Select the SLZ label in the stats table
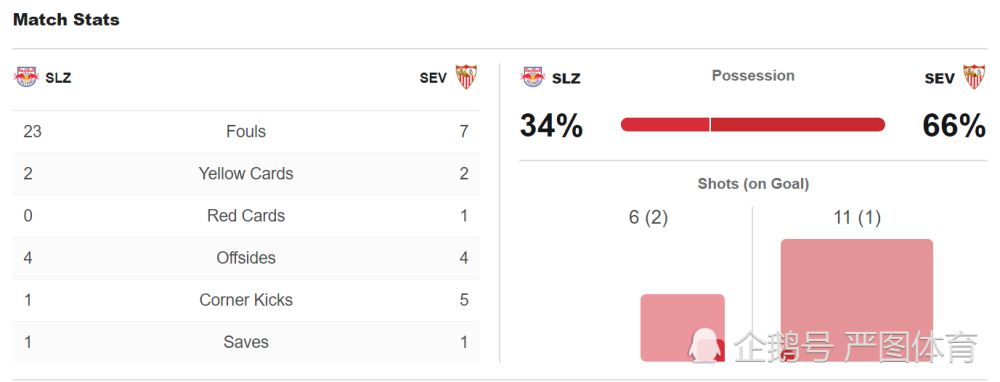The width and height of the screenshot is (1000, 382). (x=58, y=78)
